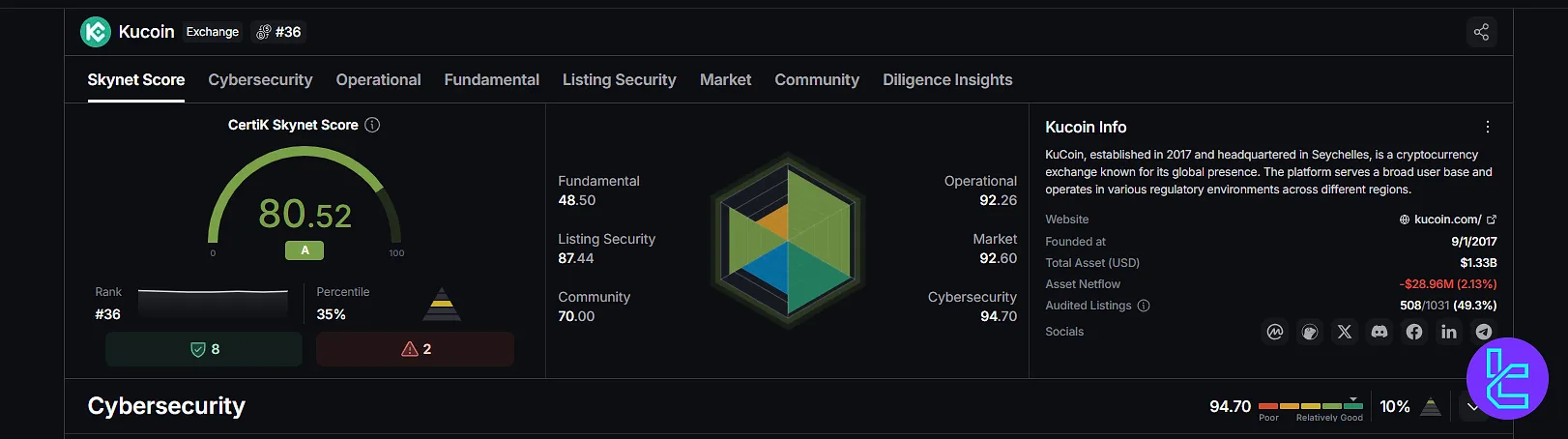
Task: Open the Operational tab
Action: 378,80
